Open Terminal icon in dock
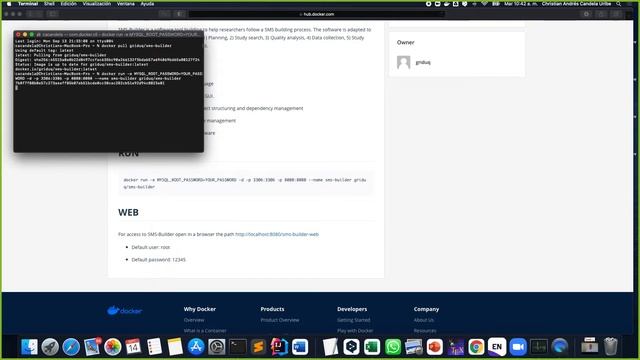640x360 pixels. [238, 347]
